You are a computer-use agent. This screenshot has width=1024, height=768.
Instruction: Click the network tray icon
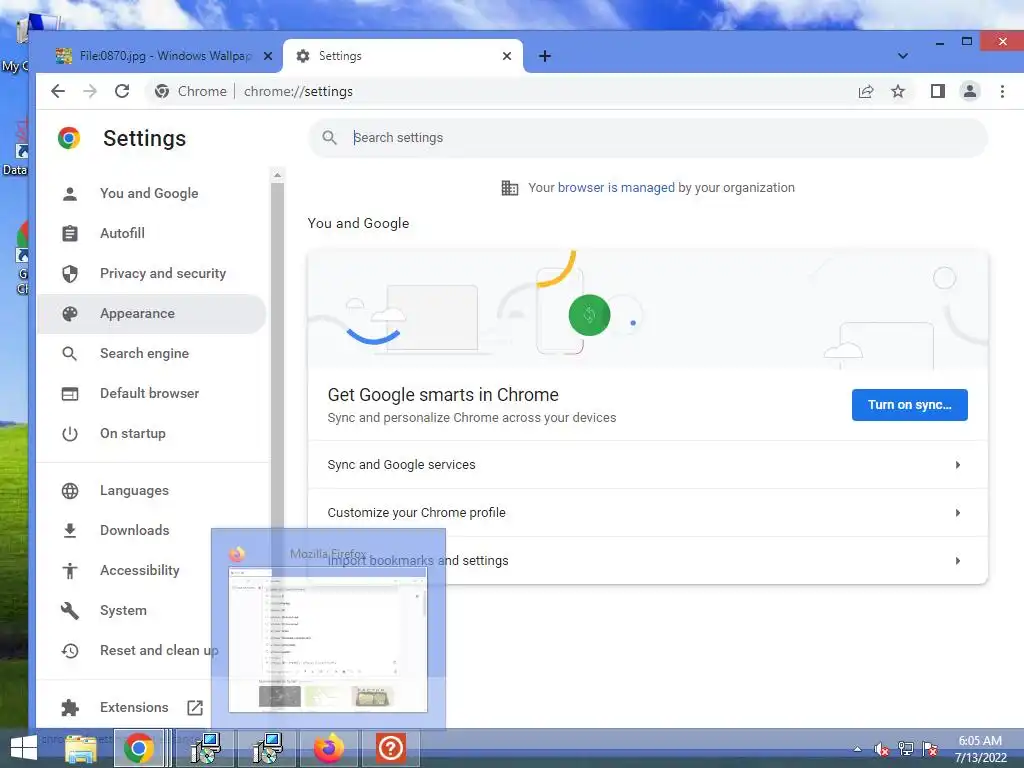906,749
